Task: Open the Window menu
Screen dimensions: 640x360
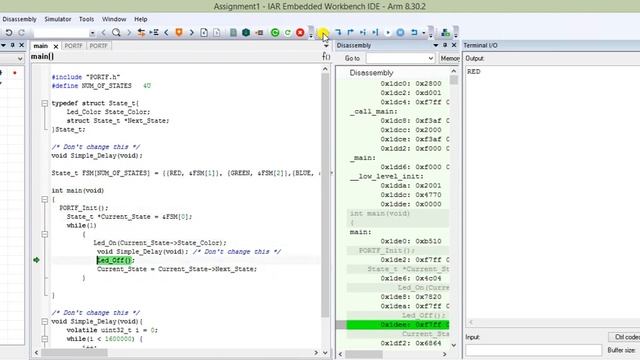Action: 114,19
